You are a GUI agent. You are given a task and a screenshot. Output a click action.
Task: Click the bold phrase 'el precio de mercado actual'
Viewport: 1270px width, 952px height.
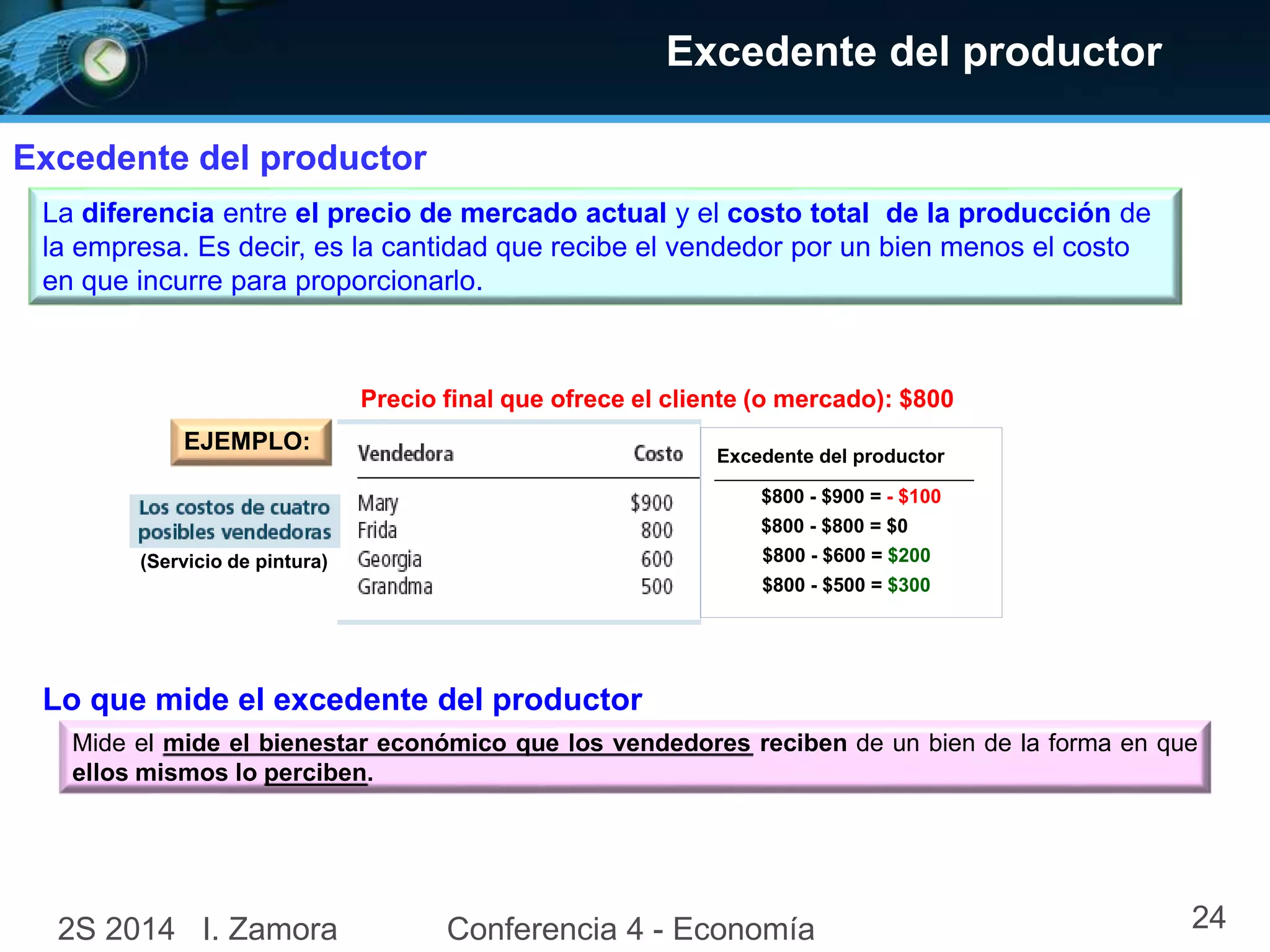pyautogui.click(x=481, y=213)
